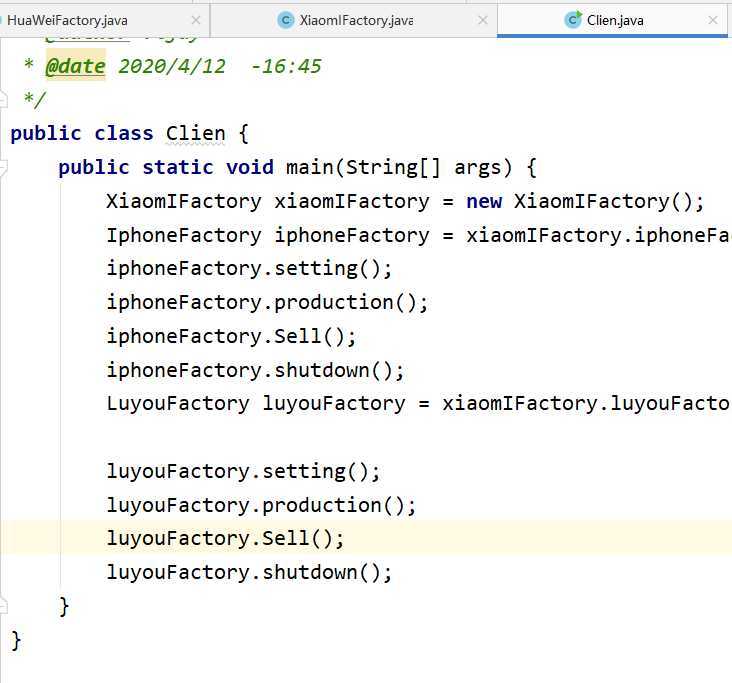
Task: Close the Clien.java tab
Action: 713,20
